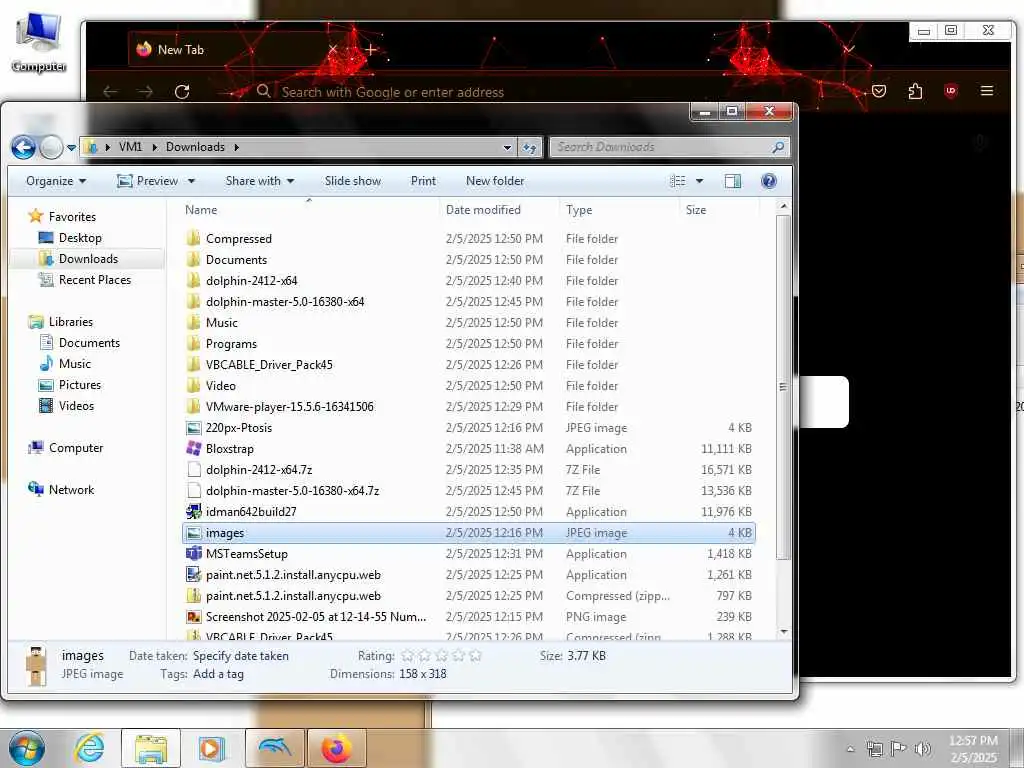Viewport: 1024px width, 768px height.
Task: Start the Slide show
Action: click(353, 181)
